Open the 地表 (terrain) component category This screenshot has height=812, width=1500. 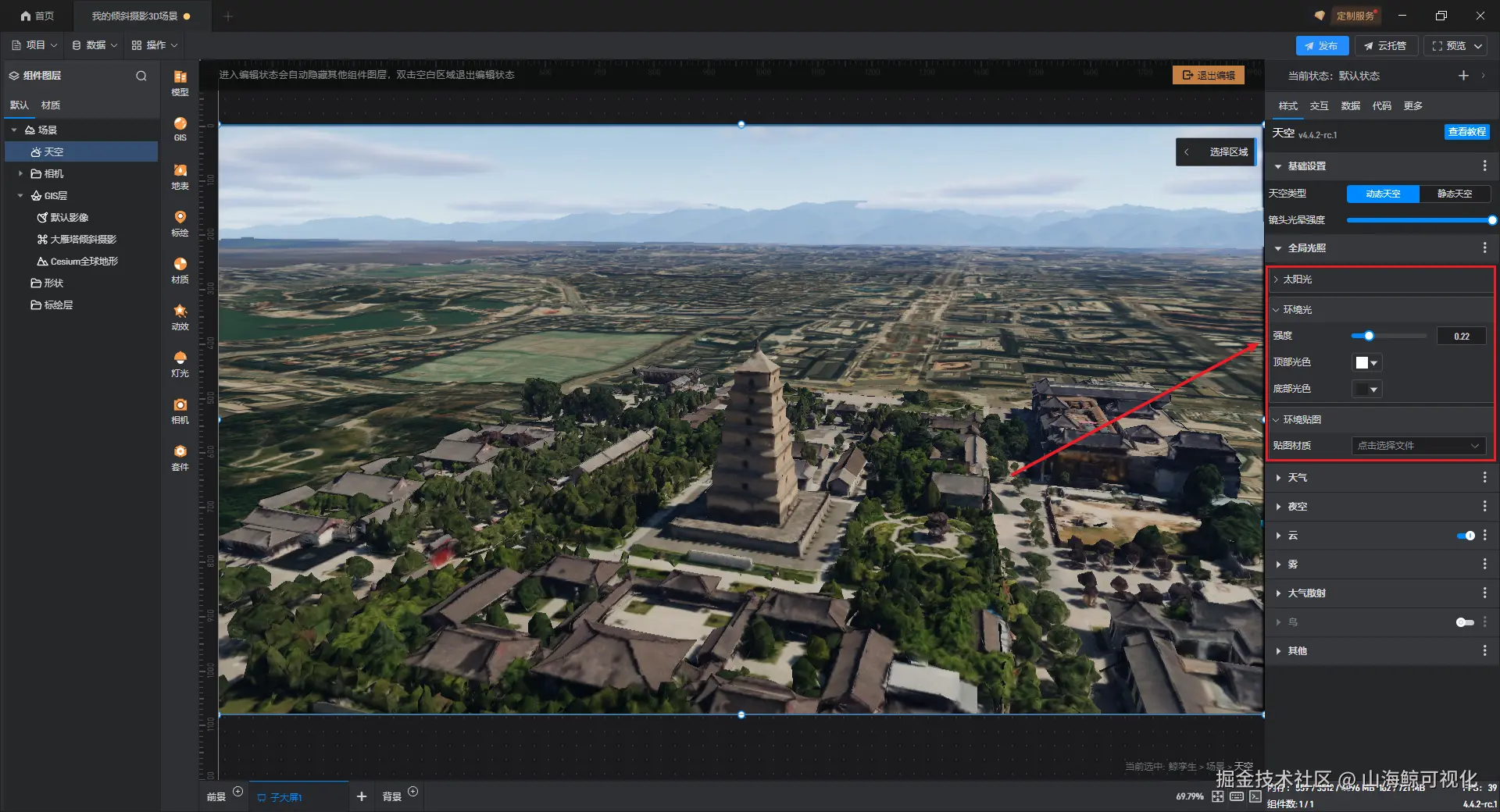coord(180,176)
